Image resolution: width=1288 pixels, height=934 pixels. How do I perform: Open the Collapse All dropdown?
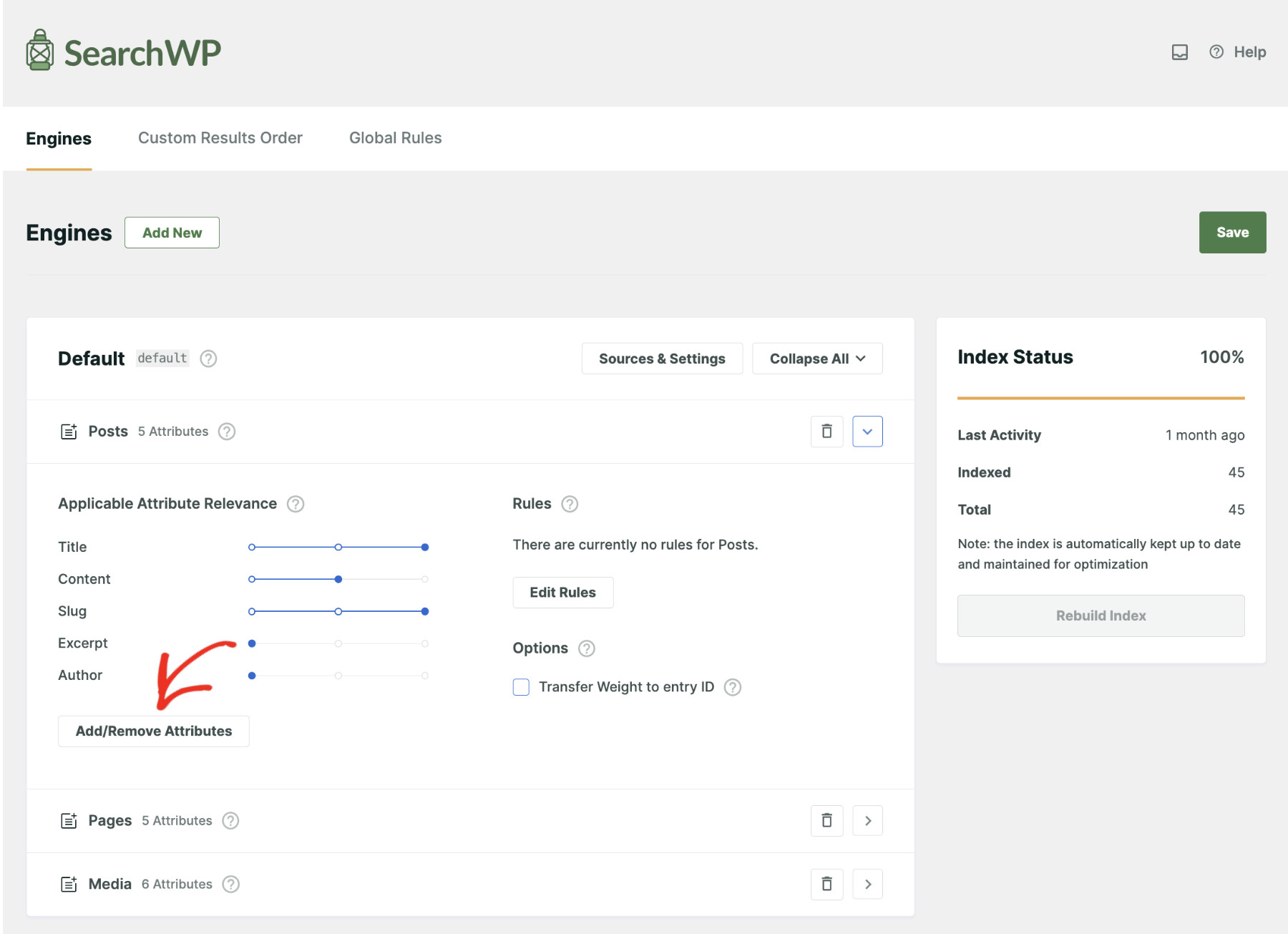pyautogui.click(x=817, y=359)
